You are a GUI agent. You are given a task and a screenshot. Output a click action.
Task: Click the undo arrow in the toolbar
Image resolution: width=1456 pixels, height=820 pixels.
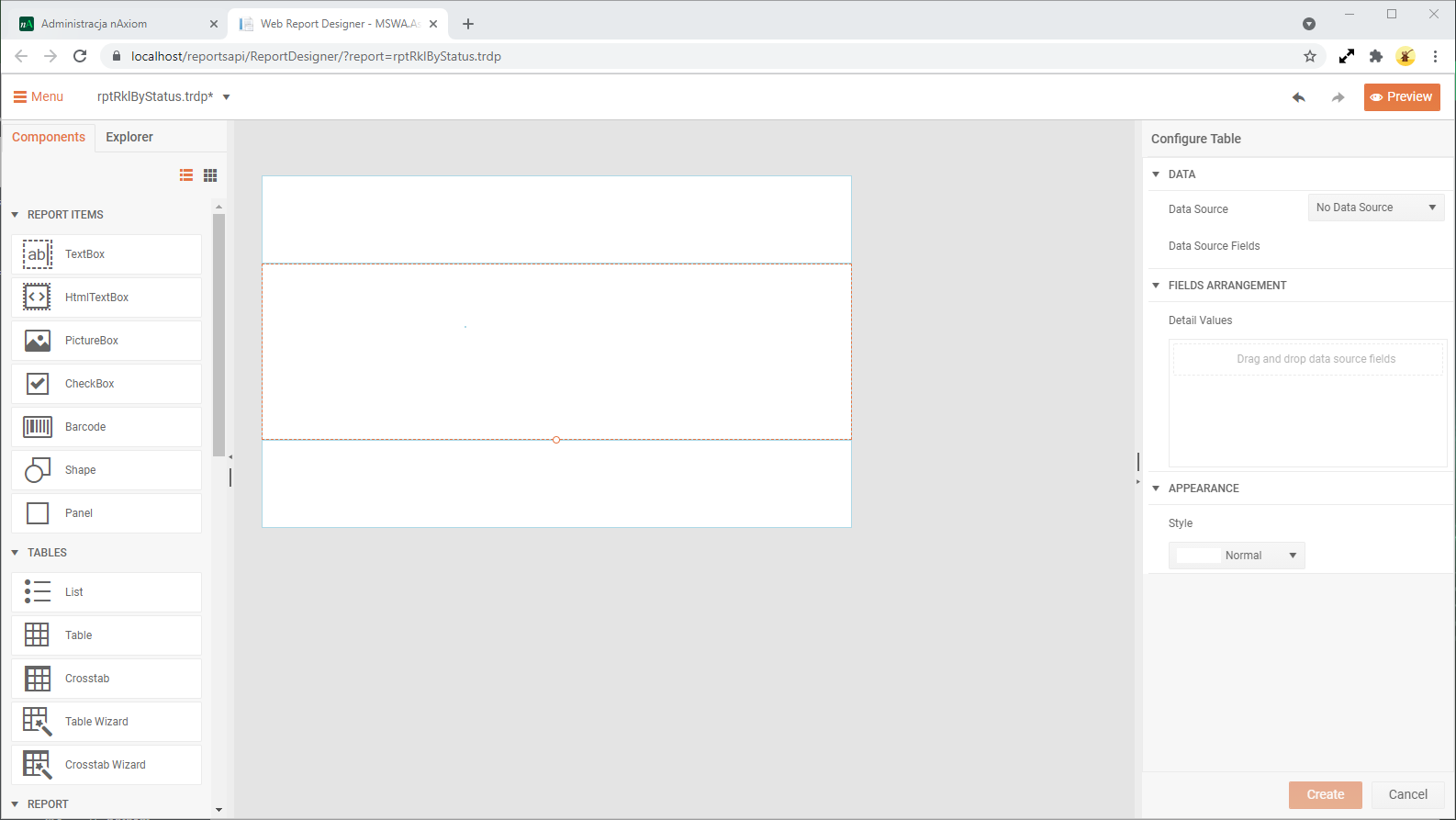[x=1298, y=97]
